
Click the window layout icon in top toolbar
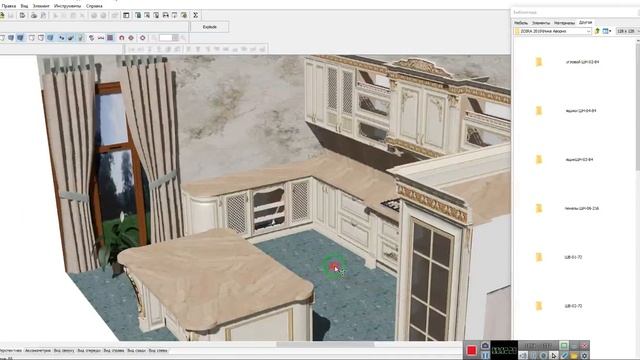coord(126,15)
